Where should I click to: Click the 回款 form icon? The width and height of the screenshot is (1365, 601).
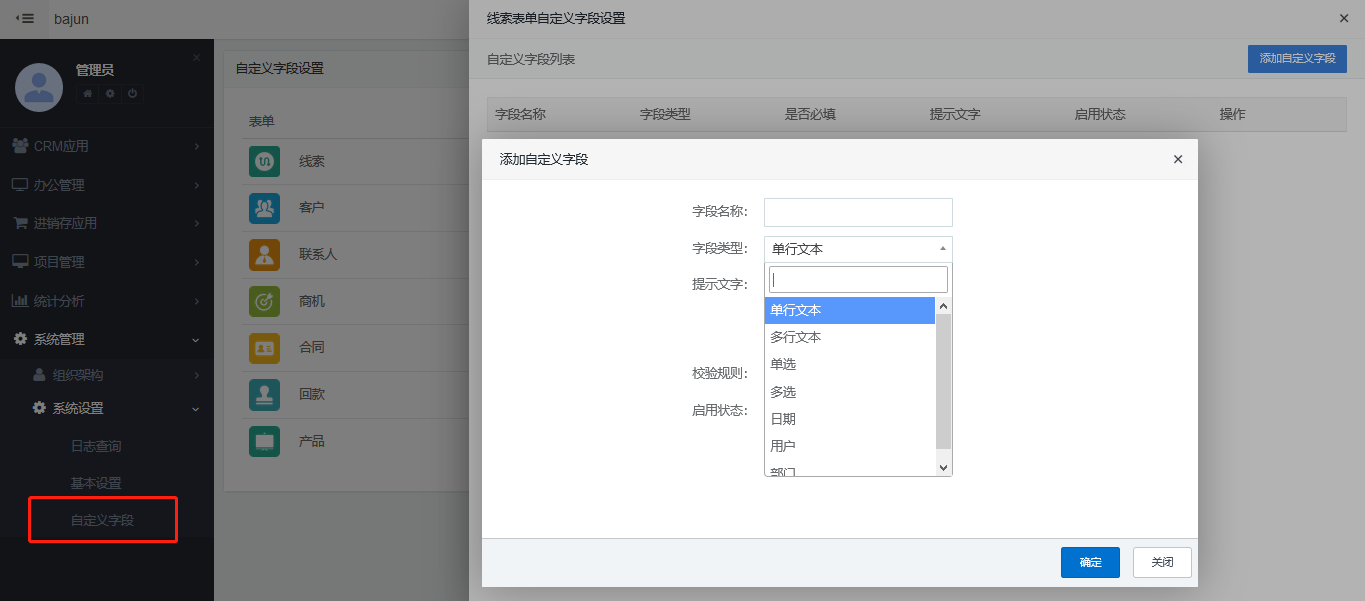264,395
